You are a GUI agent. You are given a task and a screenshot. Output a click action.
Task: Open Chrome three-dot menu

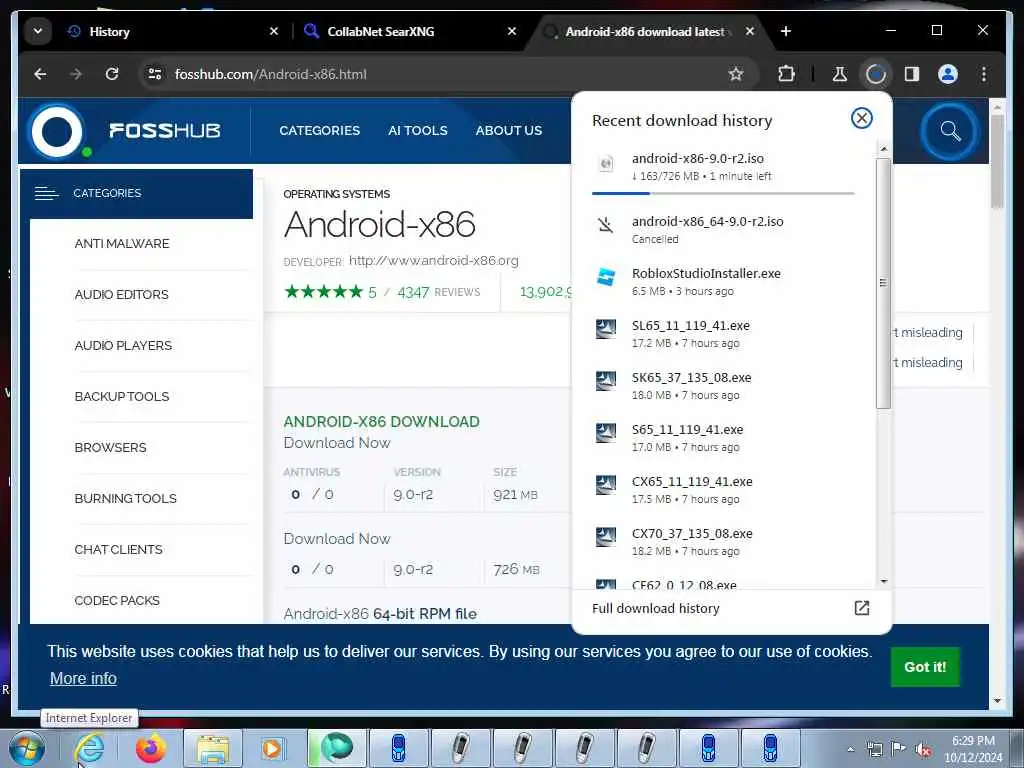(984, 74)
